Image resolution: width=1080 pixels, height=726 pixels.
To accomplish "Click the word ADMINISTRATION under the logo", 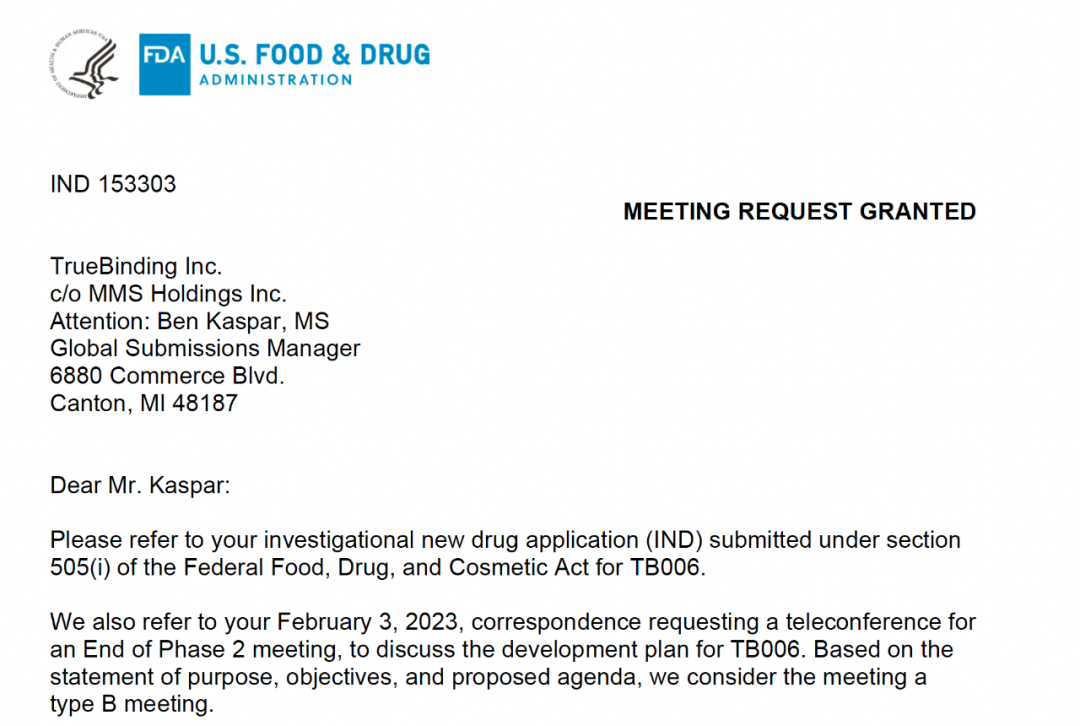I will [x=275, y=80].
